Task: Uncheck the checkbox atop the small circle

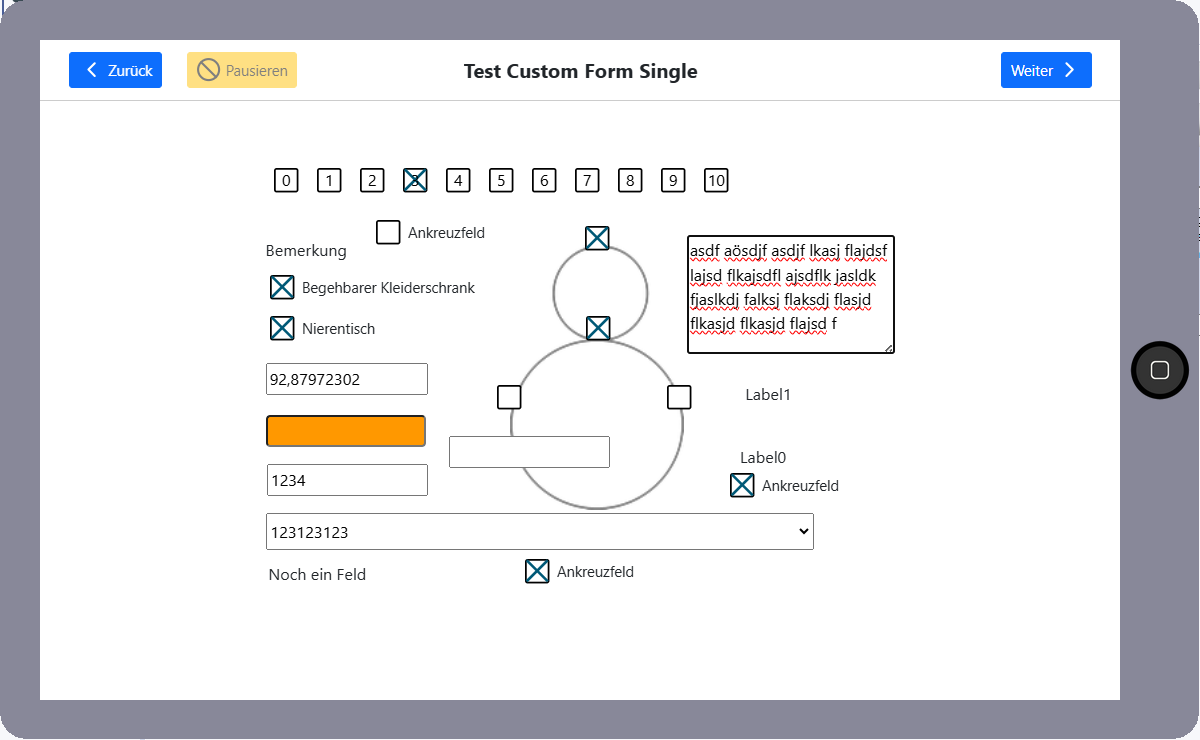Action: click(x=597, y=238)
